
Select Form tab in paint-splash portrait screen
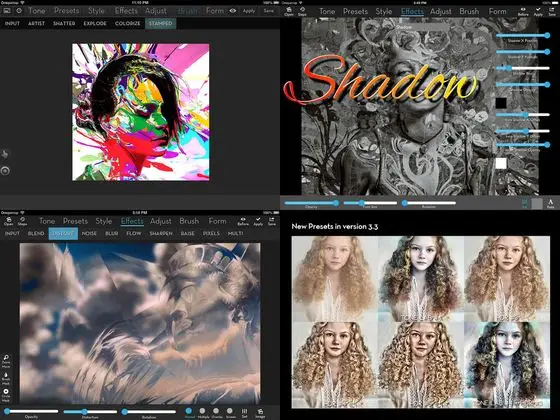click(x=215, y=11)
